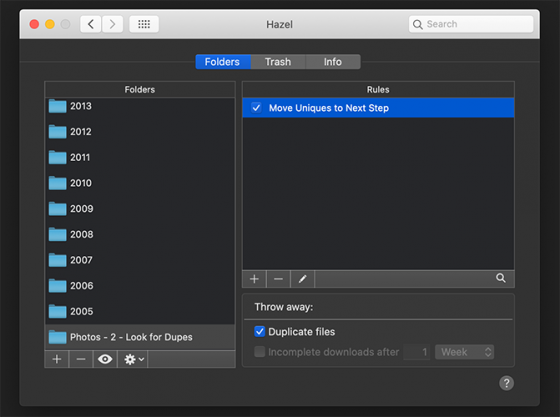Select Move Uniques to Next Step rule name

(x=329, y=108)
